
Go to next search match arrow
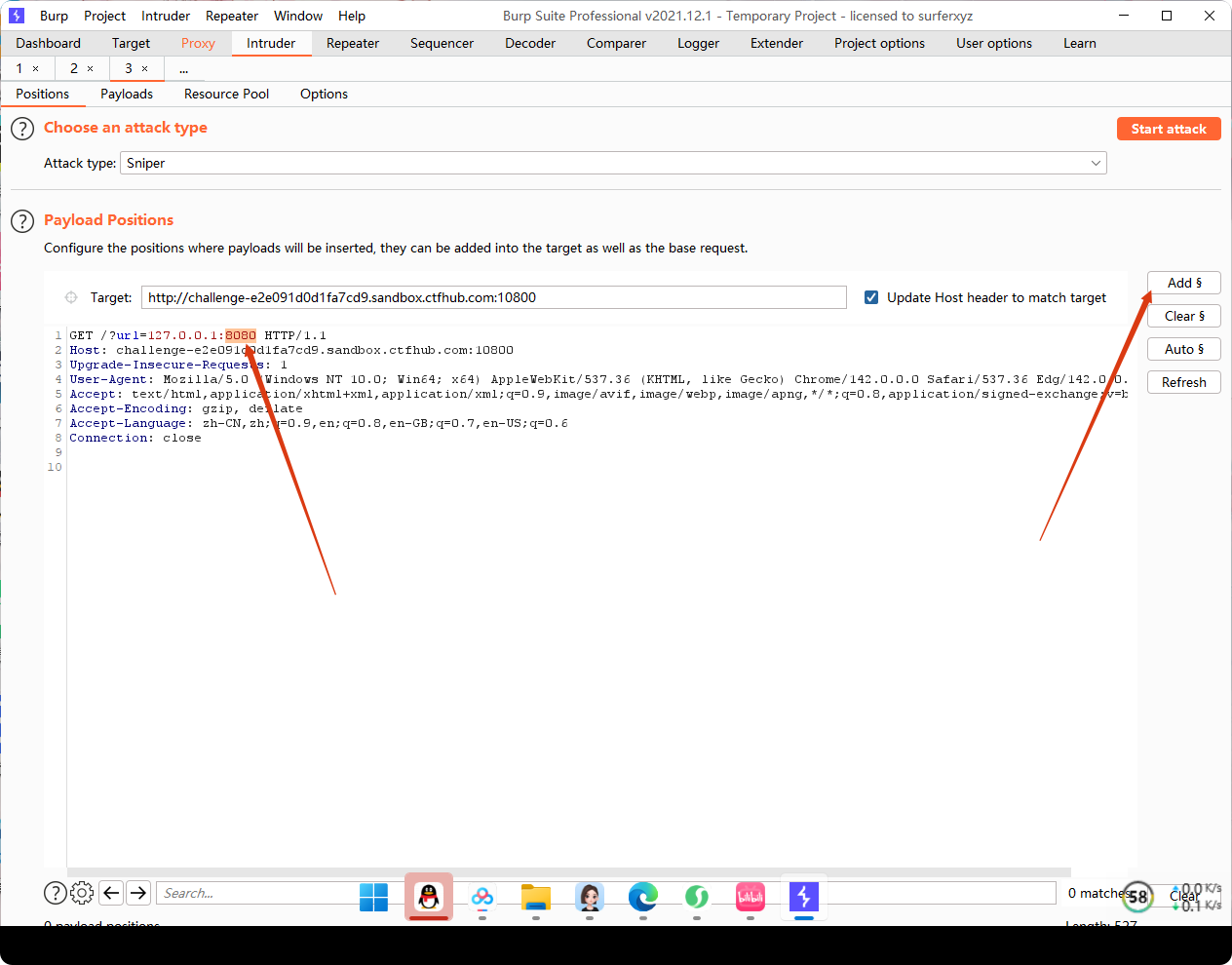pos(138,893)
